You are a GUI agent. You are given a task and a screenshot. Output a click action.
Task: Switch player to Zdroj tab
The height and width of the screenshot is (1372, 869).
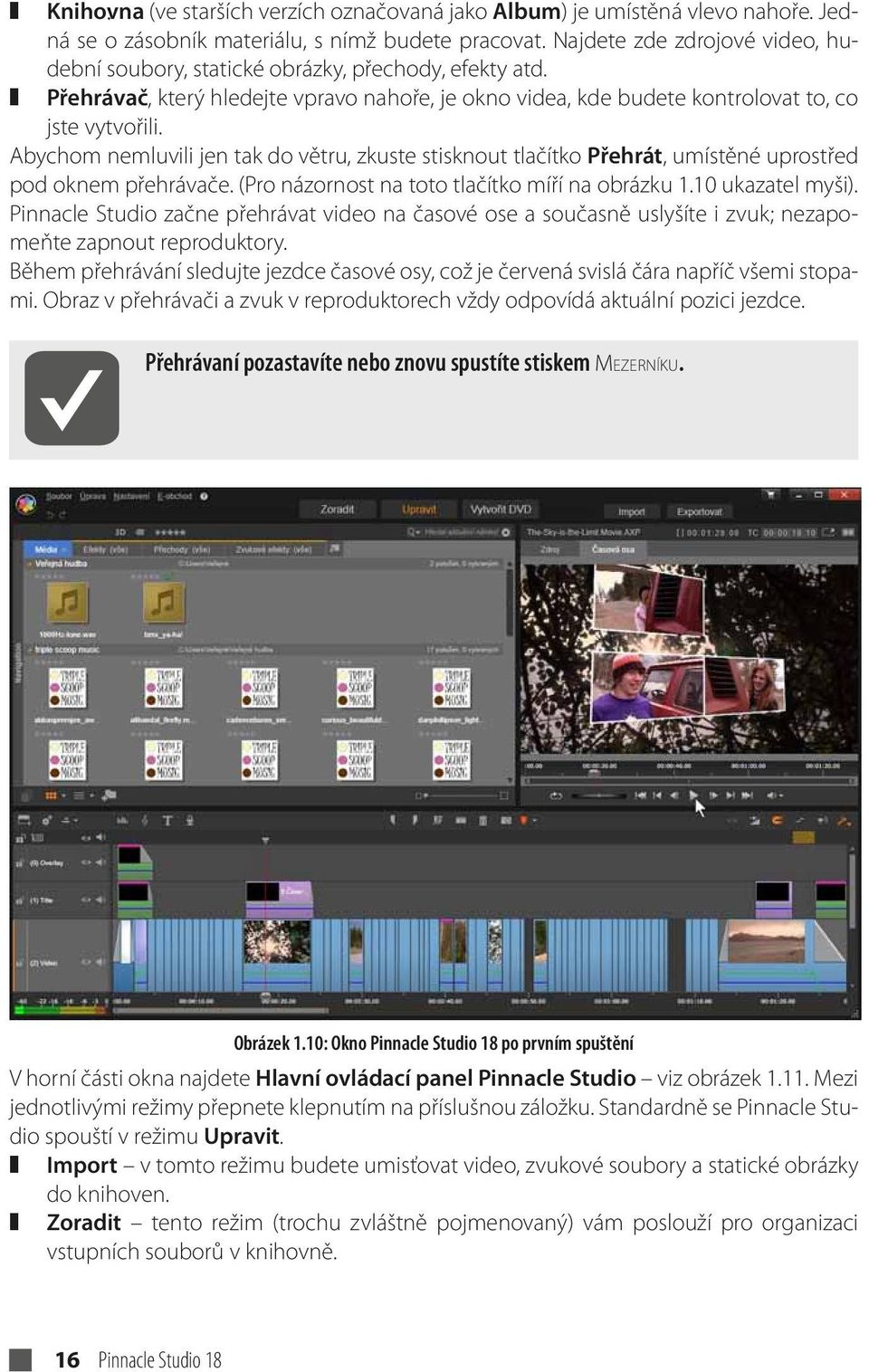point(549,549)
